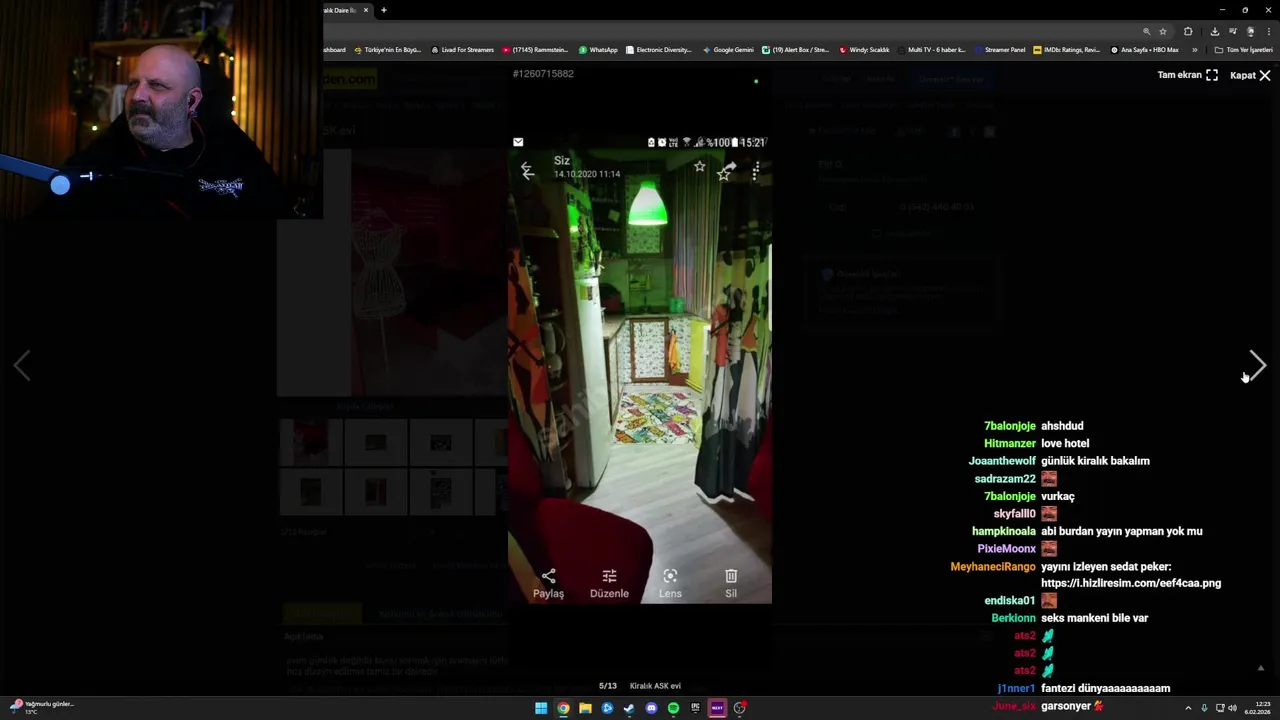Open the Paylaş share icon in phone screenshot

[548, 583]
